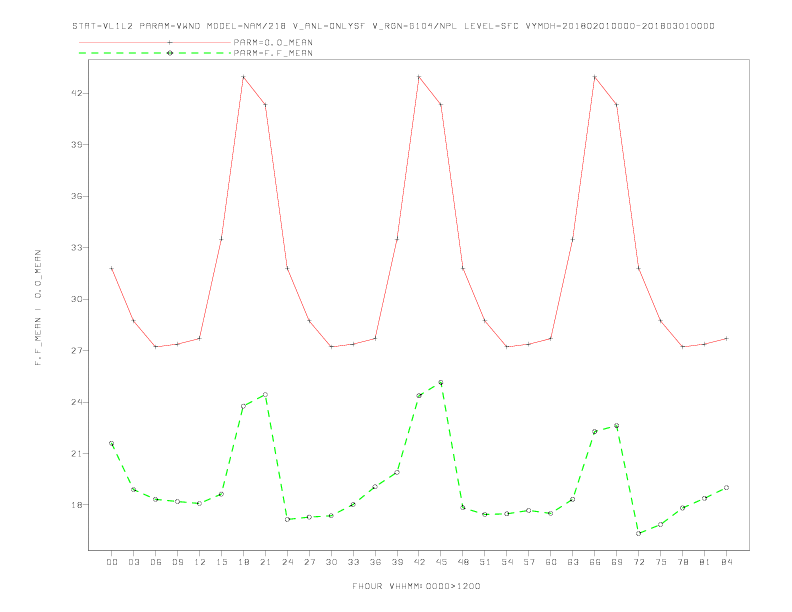The height and width of the screenshot is (612, 792).
Task: Click y-axis tick label 18
Action: click(77, 505)
